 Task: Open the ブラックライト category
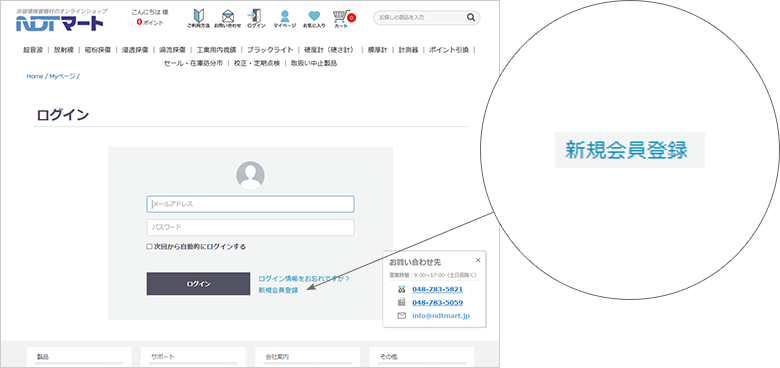(270, 50)
